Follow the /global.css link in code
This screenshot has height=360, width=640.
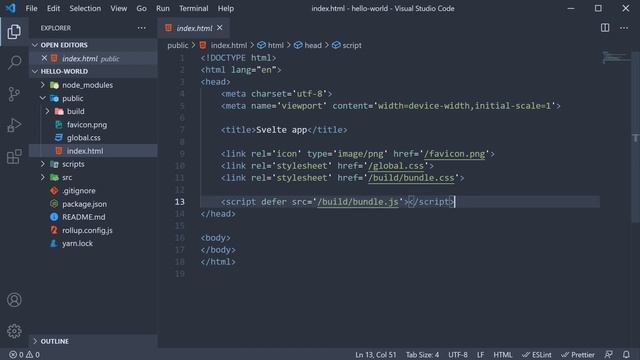396,166
